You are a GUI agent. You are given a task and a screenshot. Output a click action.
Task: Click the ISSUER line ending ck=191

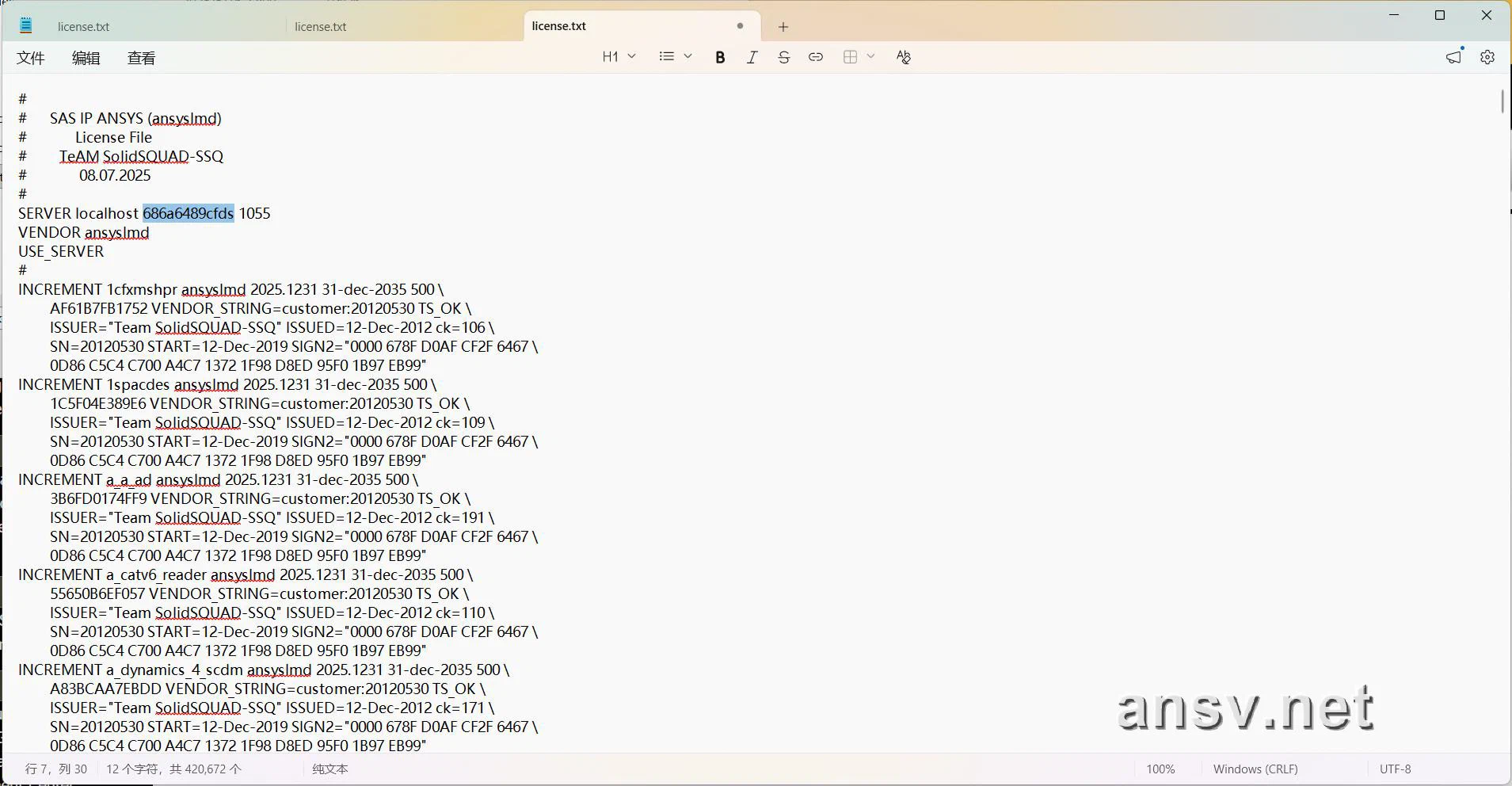(x=272, y=517)
